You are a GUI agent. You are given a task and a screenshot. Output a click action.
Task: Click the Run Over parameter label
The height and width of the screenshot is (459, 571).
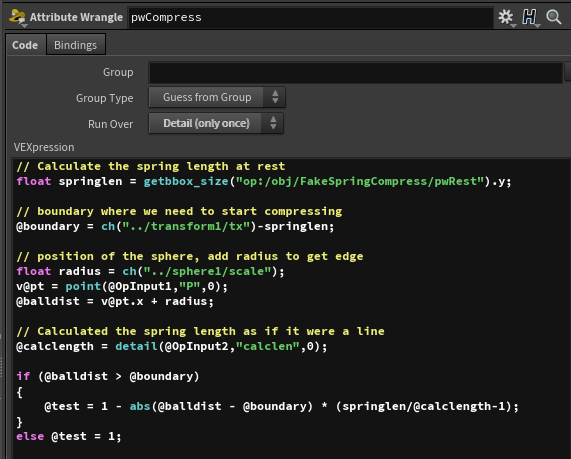[x=110, y=124]
